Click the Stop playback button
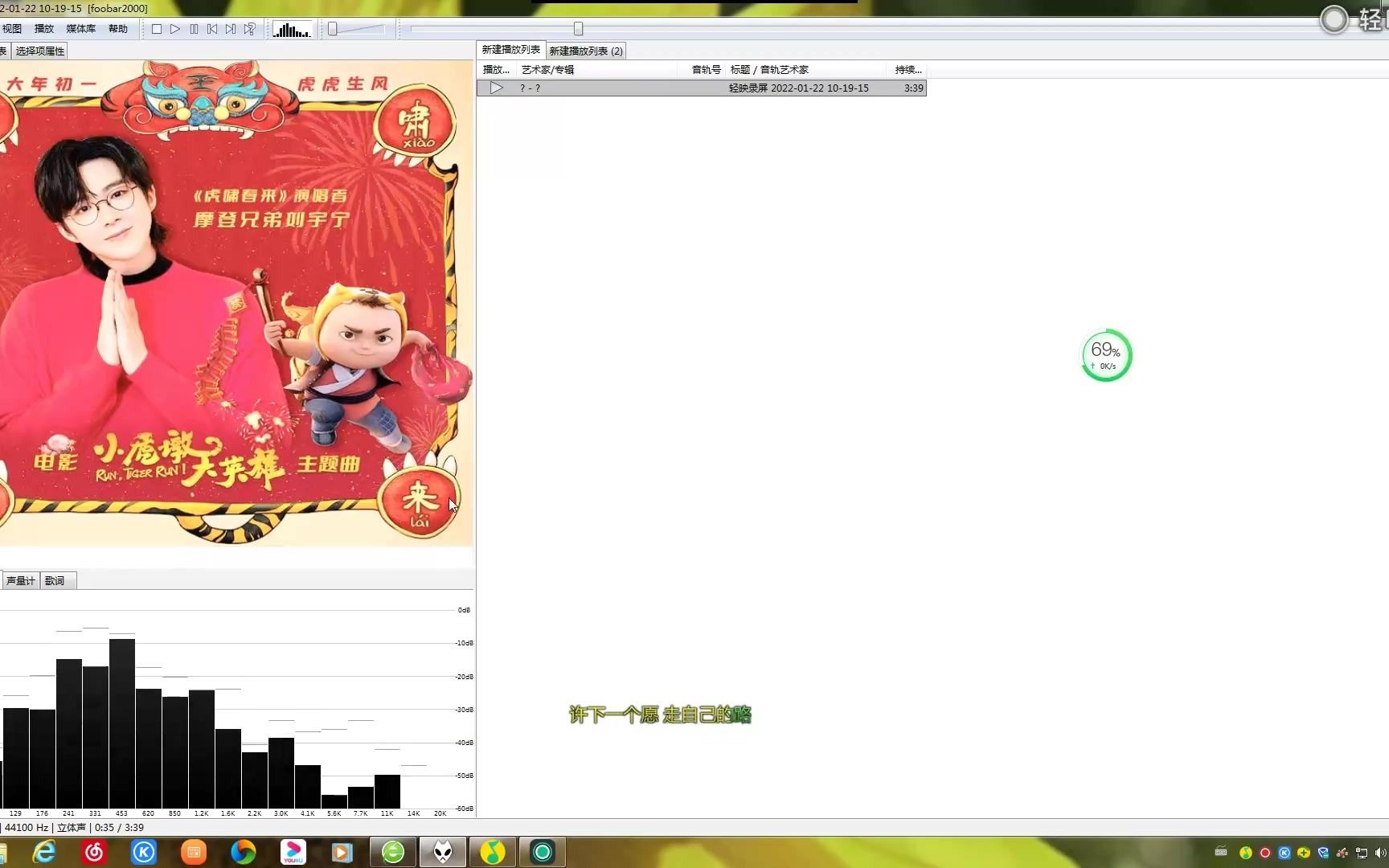 [157, 29]
